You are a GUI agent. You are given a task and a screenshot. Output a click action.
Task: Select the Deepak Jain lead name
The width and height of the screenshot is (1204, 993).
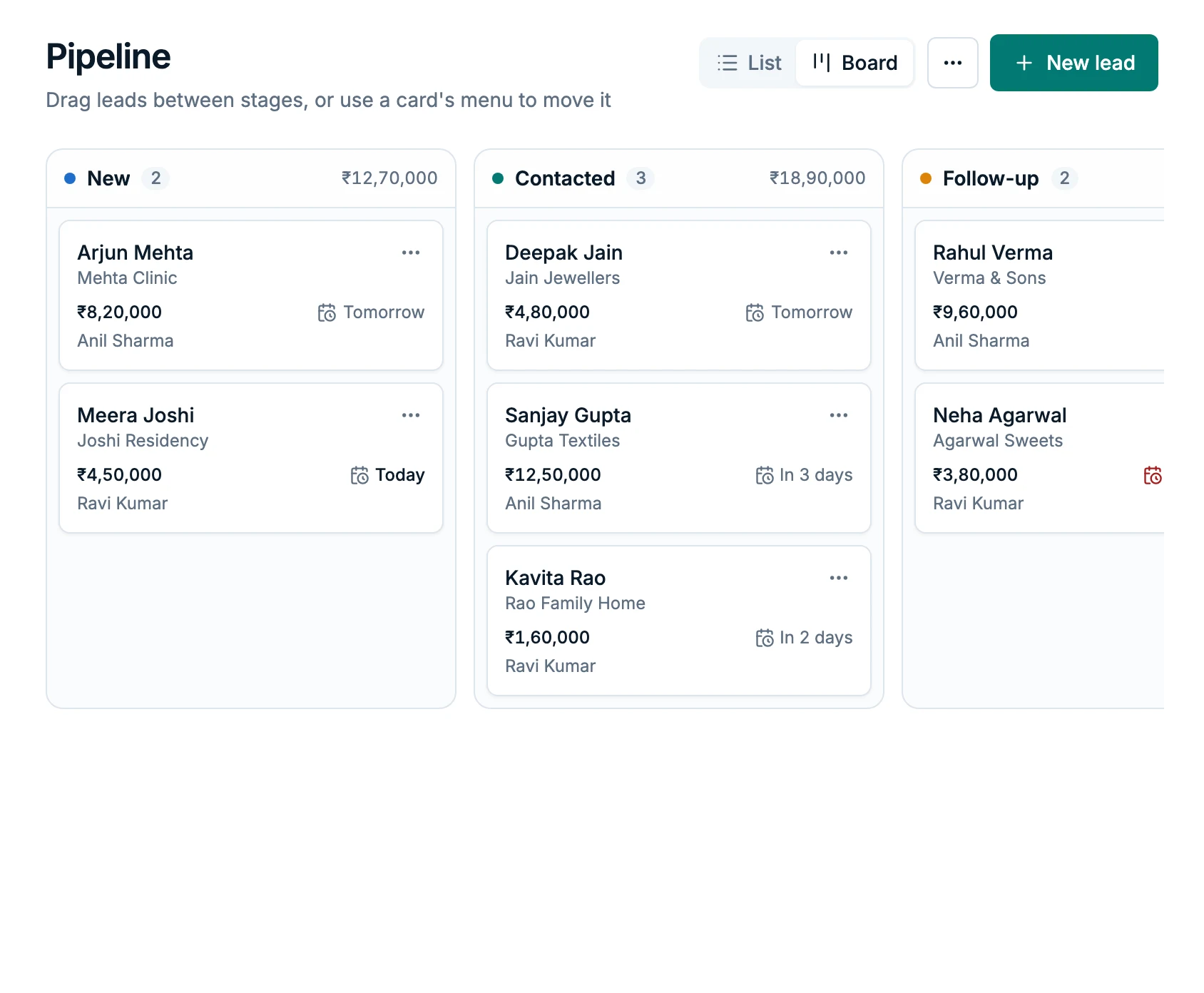pyautogui.click(x=564, y=253)
